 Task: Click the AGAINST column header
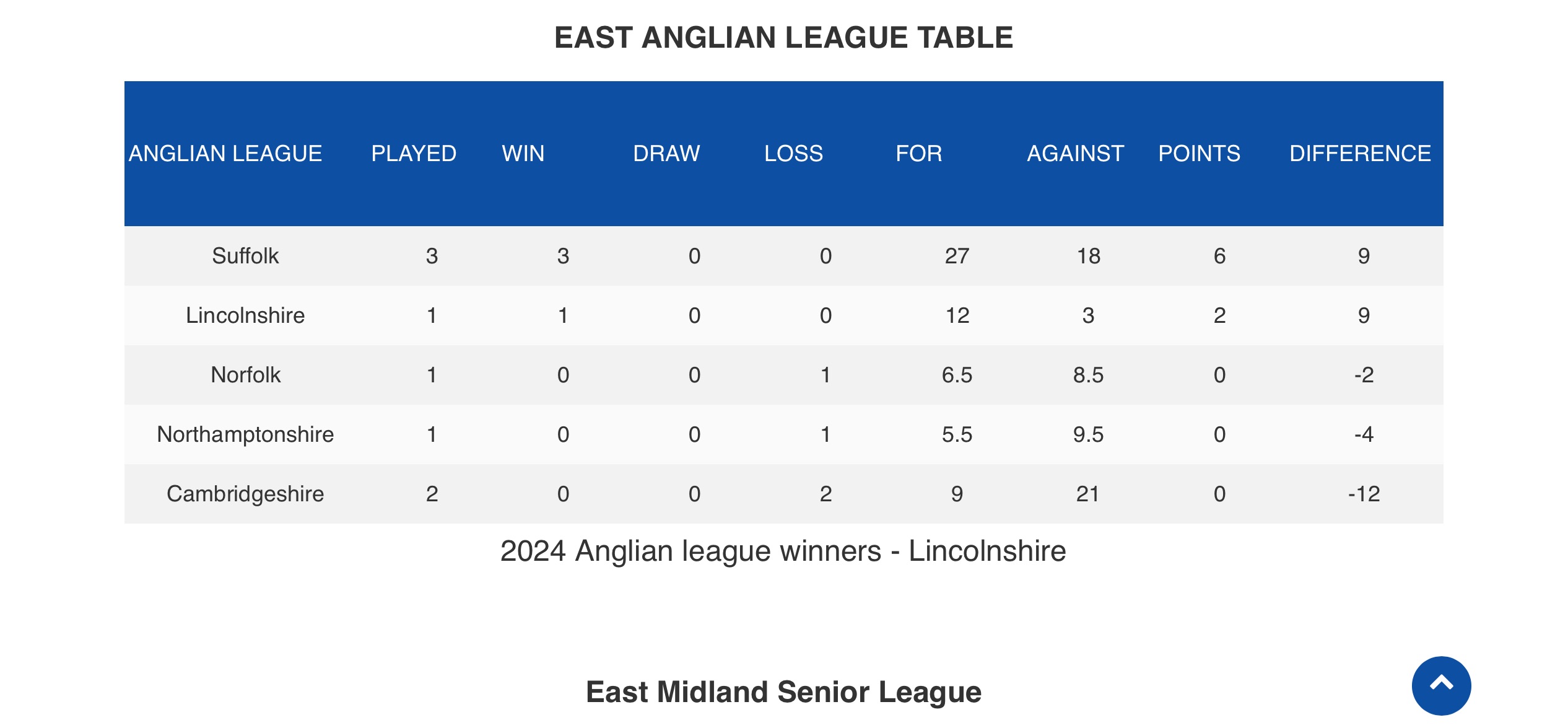click(x=1075, y=153)
